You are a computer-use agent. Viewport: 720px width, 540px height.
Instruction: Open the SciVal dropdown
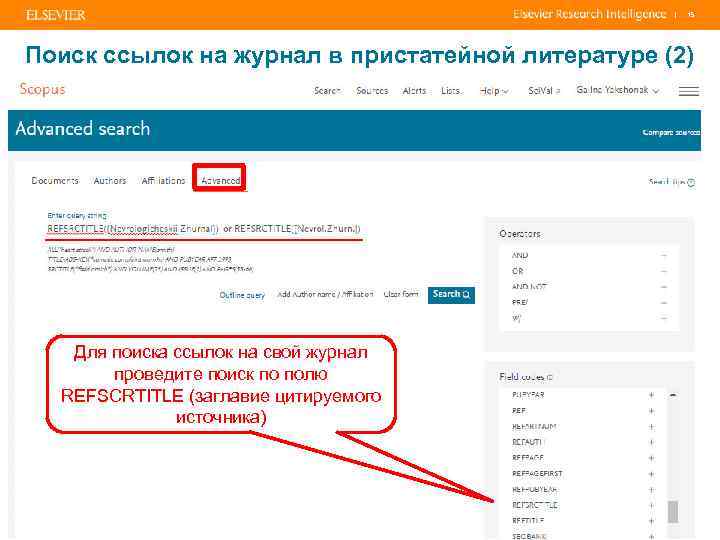[544, 90]
